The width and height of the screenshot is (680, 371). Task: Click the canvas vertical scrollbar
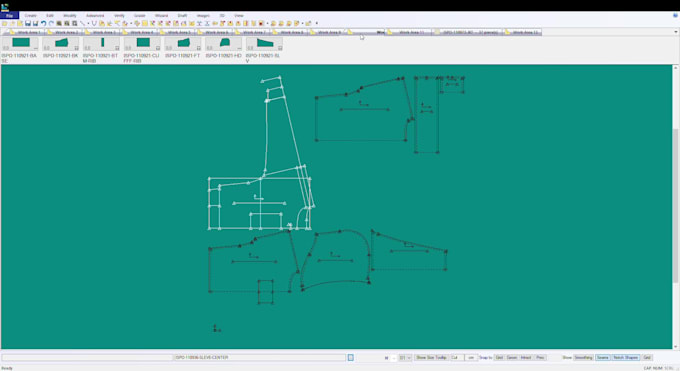point(675,207)
